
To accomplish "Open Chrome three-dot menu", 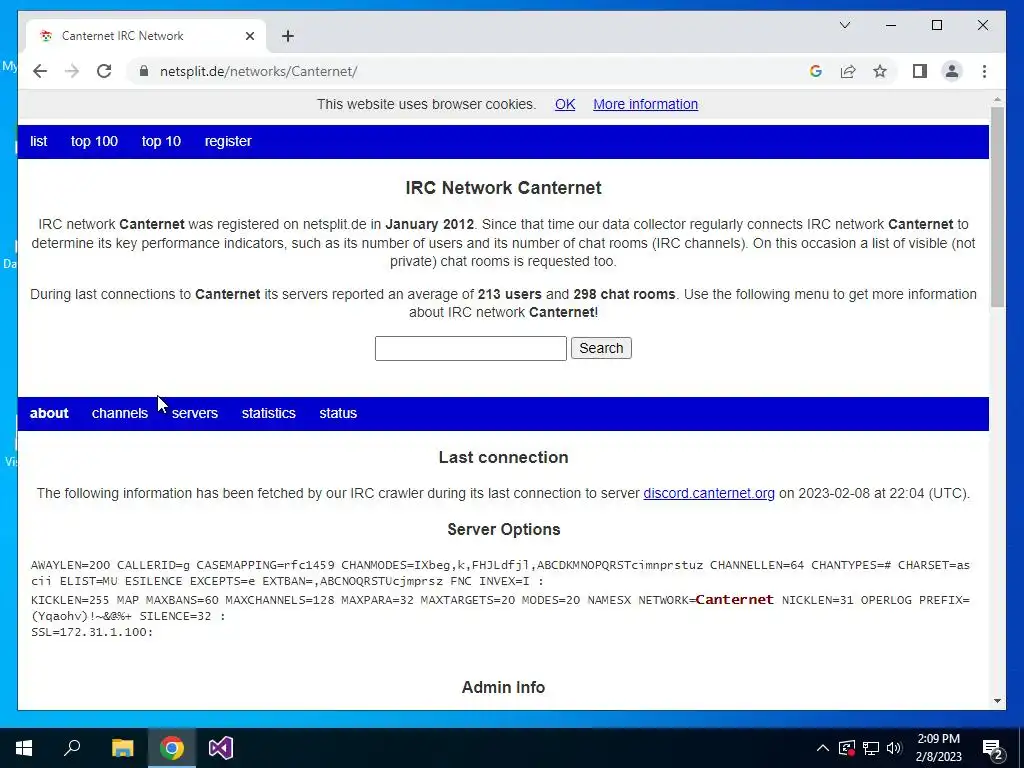I will pyautogui.click(x=984, y=71).
